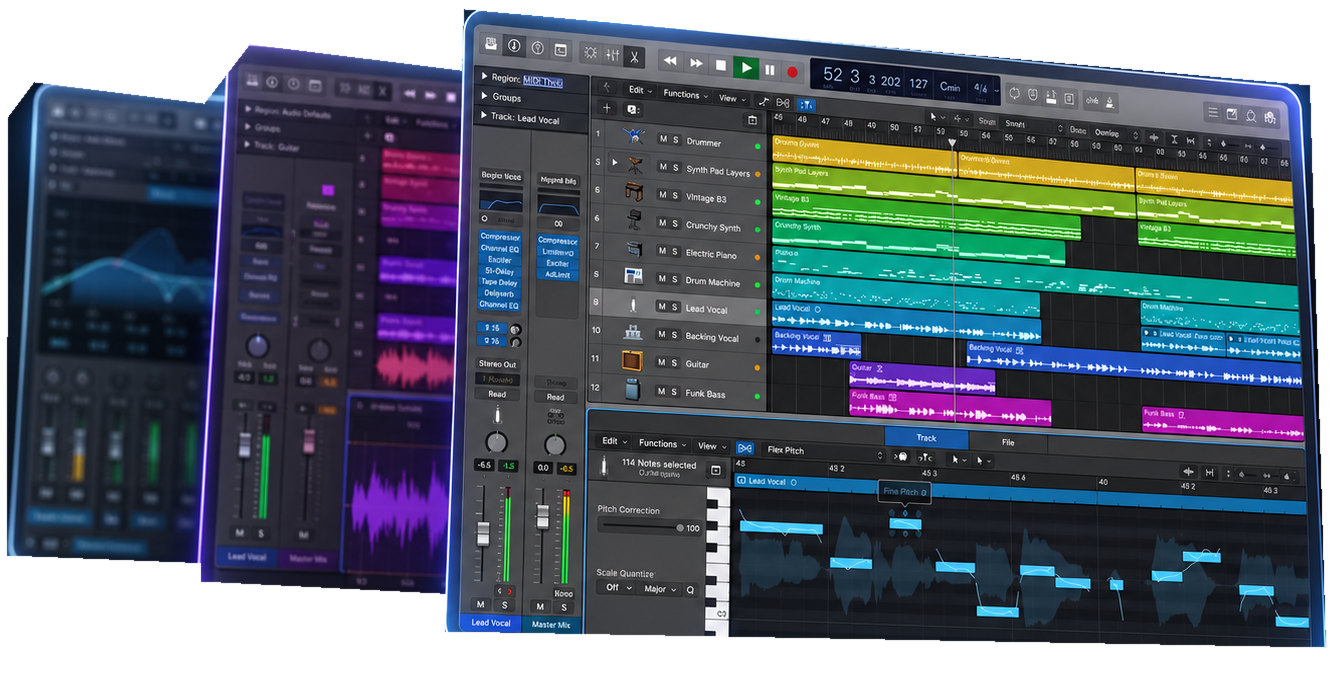Image resolution: width=1330 pixels, height=680 pixels.
Task: Solo the Electric Piano track
Action: click(675, 253)
